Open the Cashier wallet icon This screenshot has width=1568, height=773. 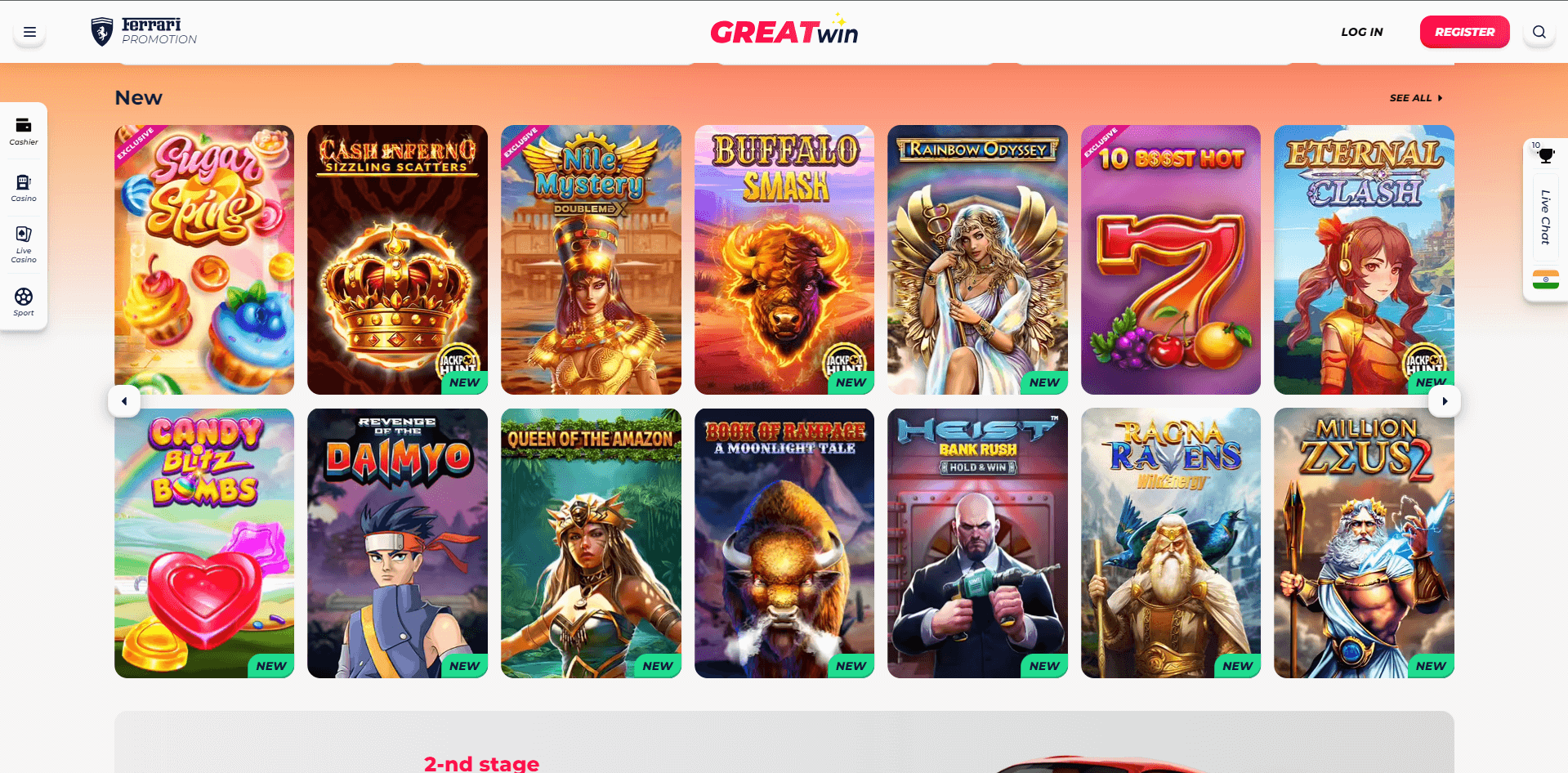pos(24,125)
